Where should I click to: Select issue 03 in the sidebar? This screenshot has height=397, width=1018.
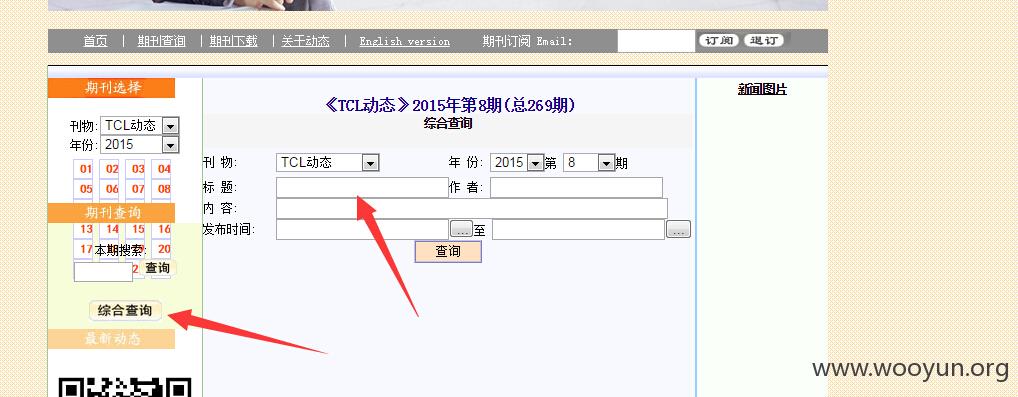(x=138, y=169)
